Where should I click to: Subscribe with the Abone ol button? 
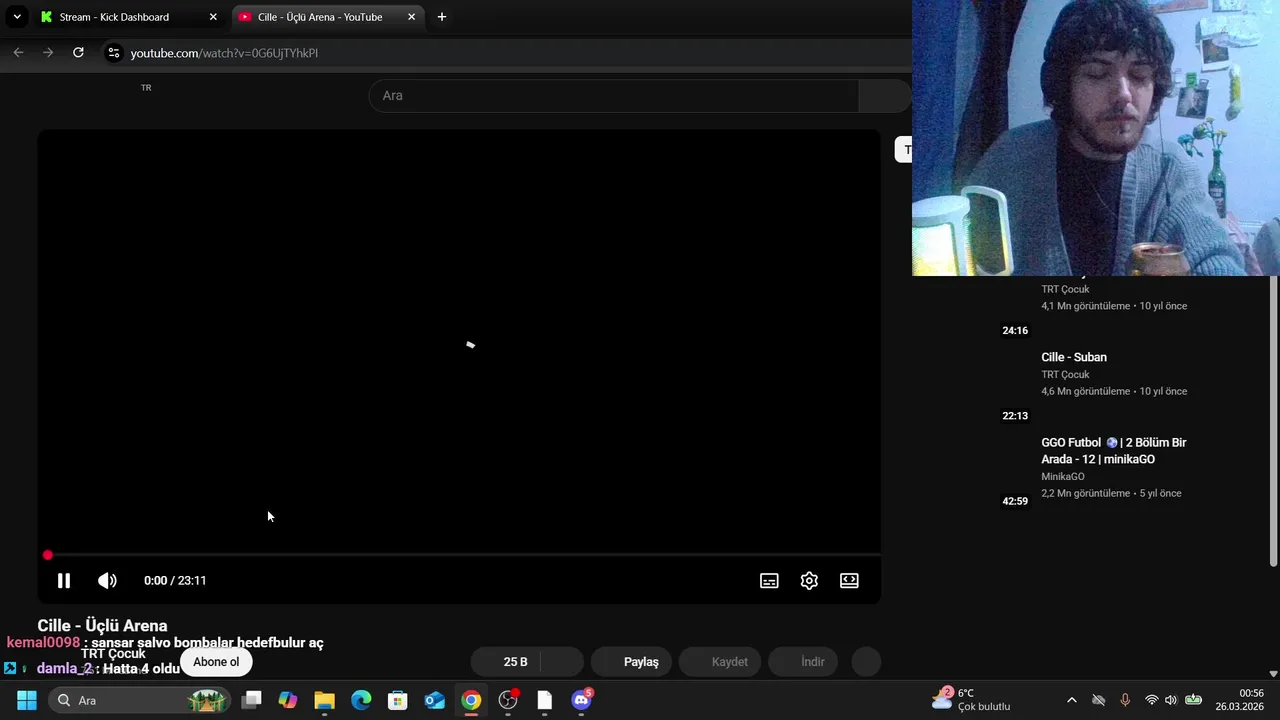pos(216,662)
